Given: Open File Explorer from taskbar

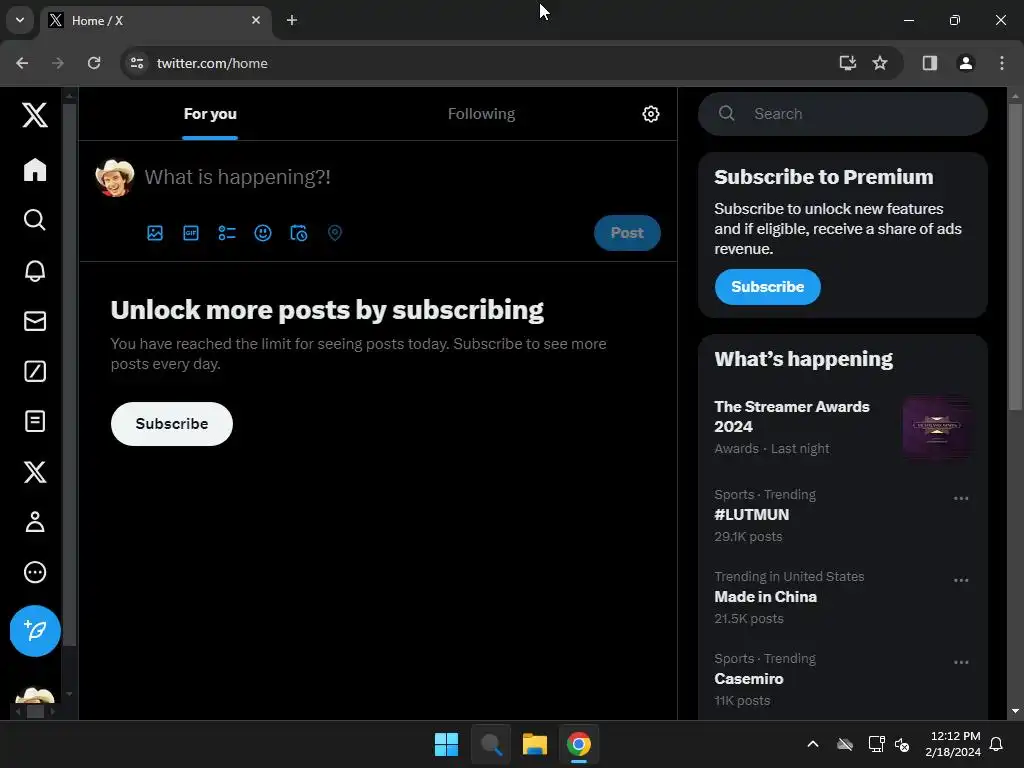Looking at the screenshot, I should pyautogui.click(x=534, y=744).
